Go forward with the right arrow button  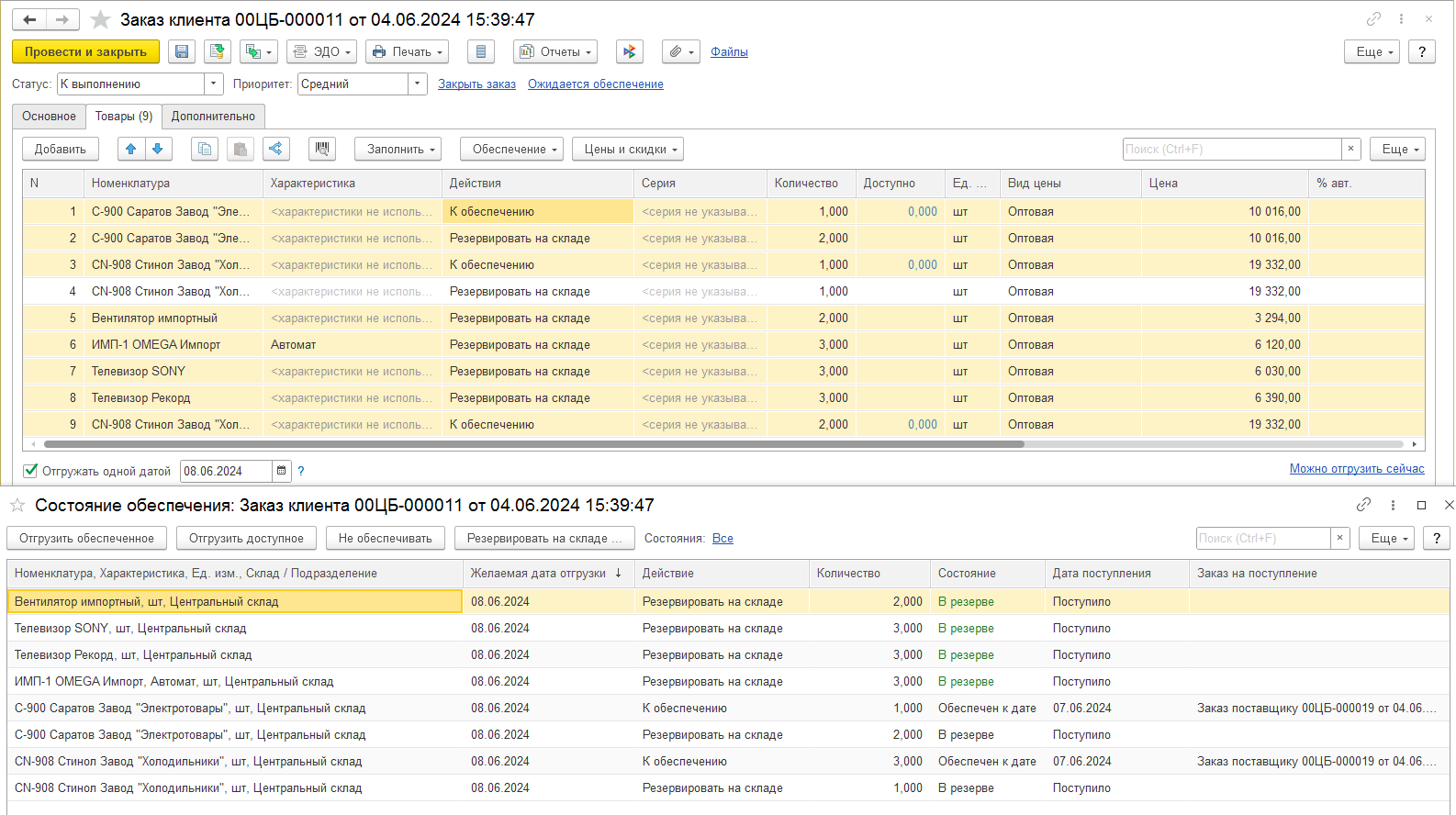coord(62,19)
